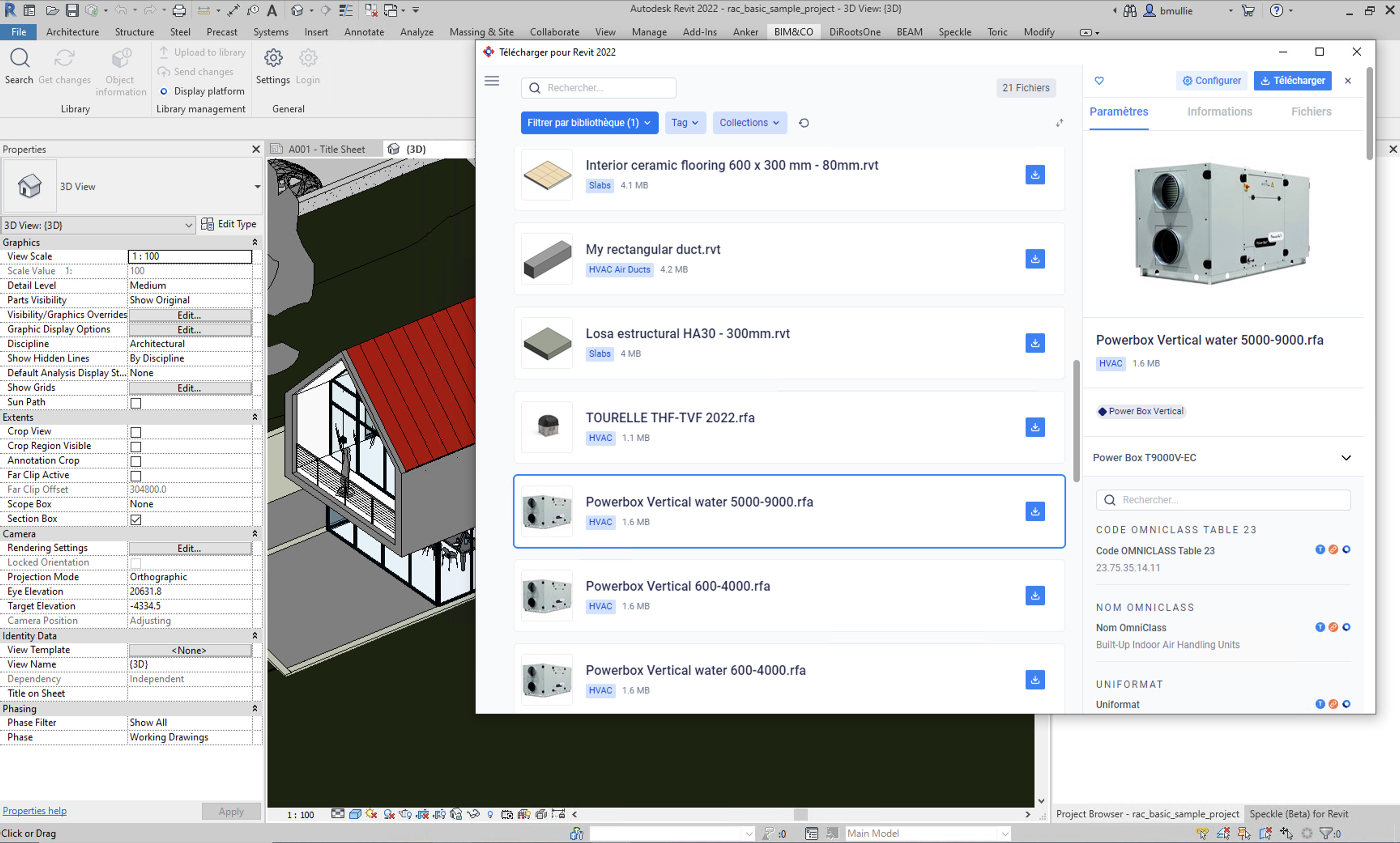Check the Annotation Crop box

pos(136,461)
